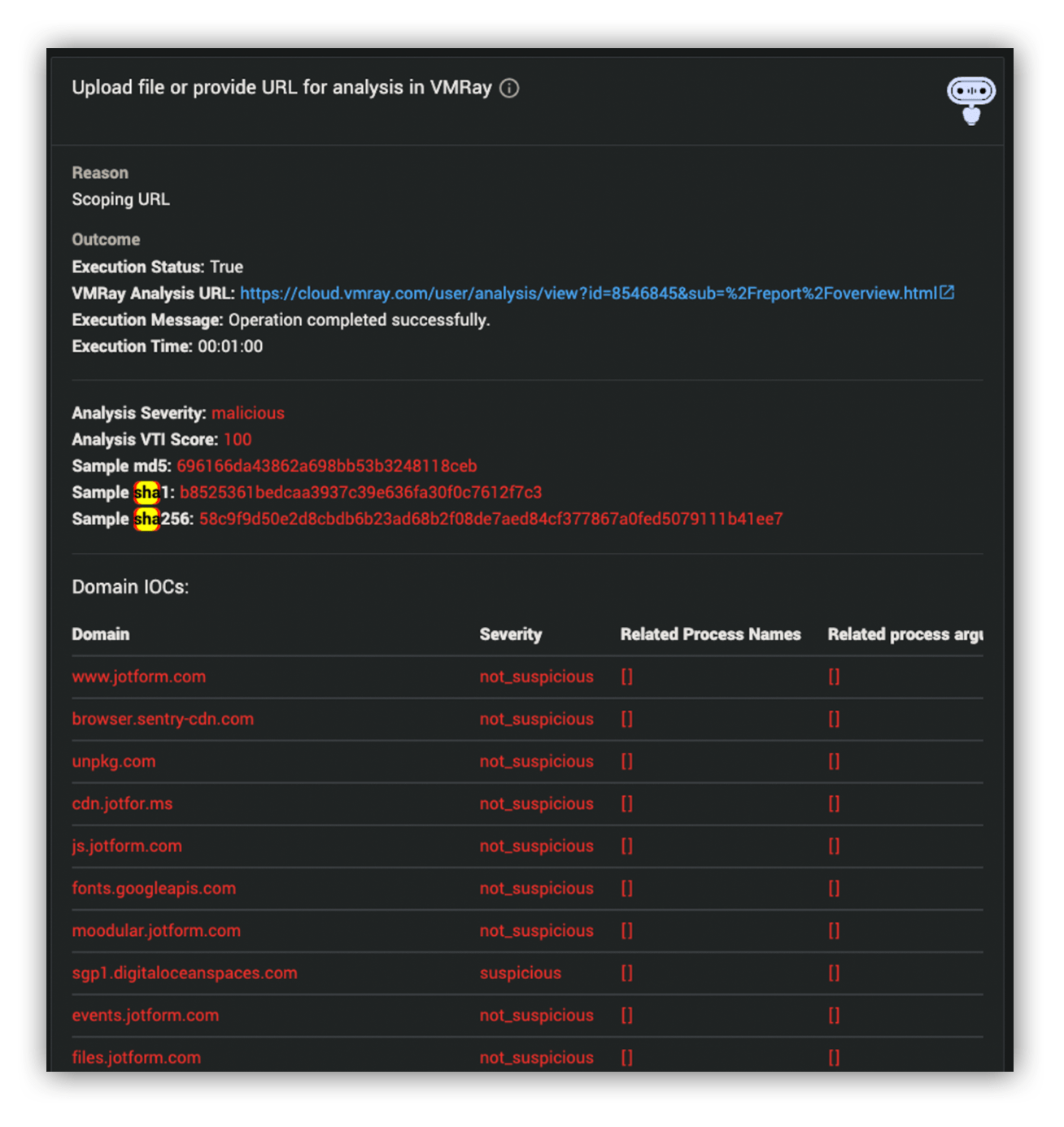
Task: Click the unpkg.com domain
Action: coord(114,761)
